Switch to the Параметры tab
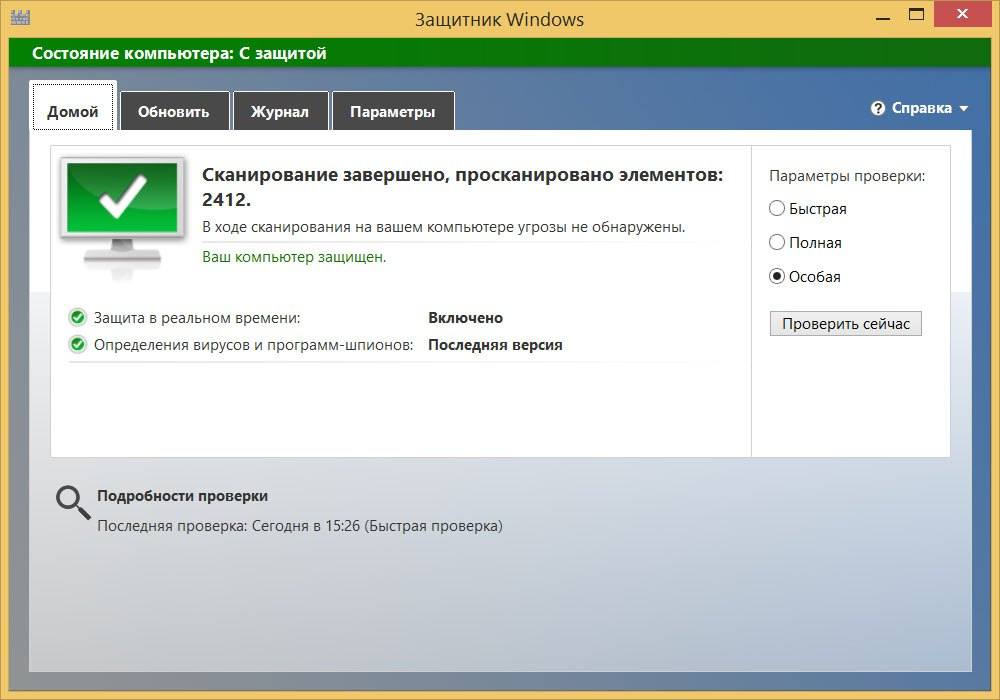1000x700 pixels. [x=393, y=111]
